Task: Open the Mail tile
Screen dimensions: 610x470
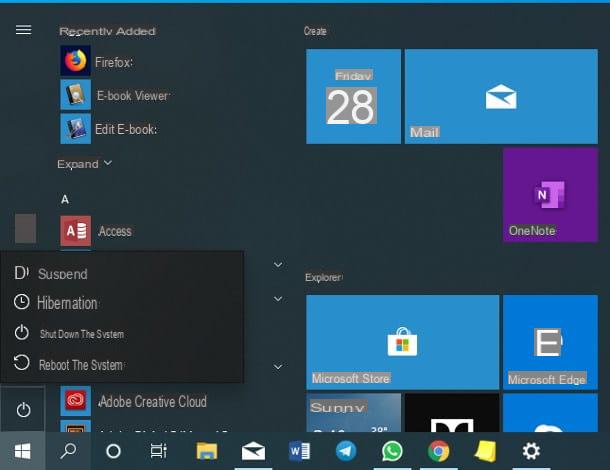Action: pyautogui.click(x=501, y=96)
